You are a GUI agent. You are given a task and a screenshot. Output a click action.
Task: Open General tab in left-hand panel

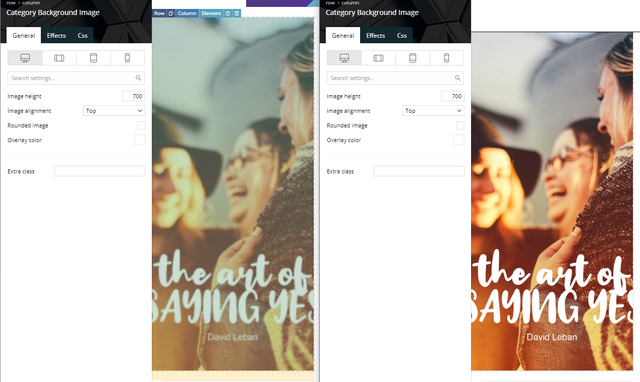click(24, 36)
